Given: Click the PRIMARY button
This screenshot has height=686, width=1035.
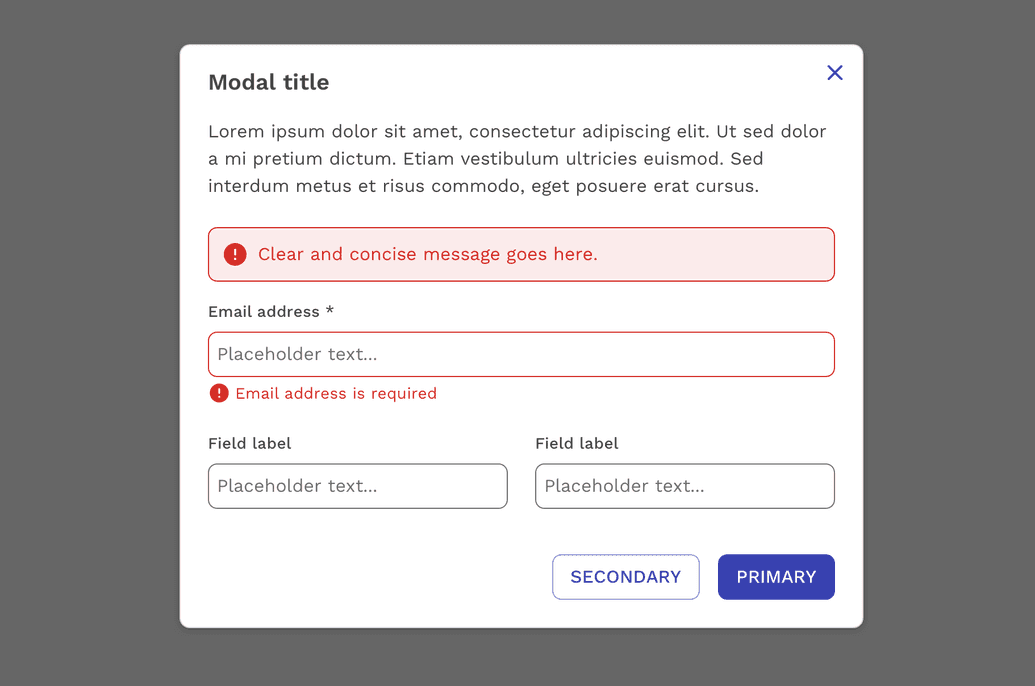Looking at the screenshot, I should (x=776, y=577).
